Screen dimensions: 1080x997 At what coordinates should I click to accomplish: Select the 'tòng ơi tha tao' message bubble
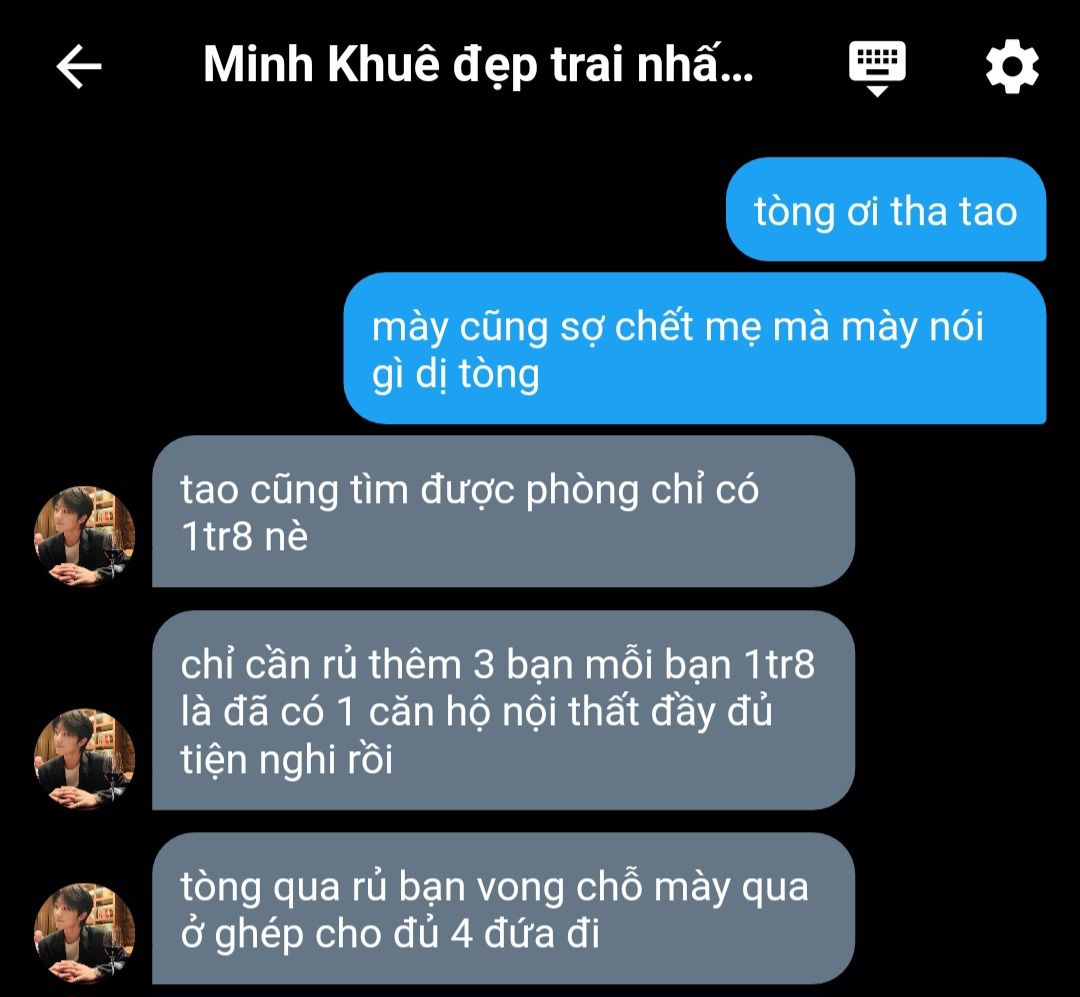click(x=886, y=209)
